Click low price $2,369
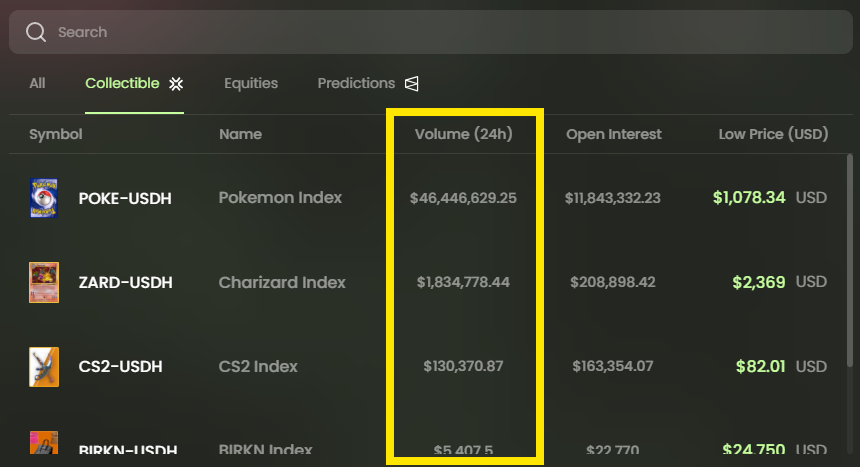Viewport: 860px width, 467px height. (x=759, y=282)
